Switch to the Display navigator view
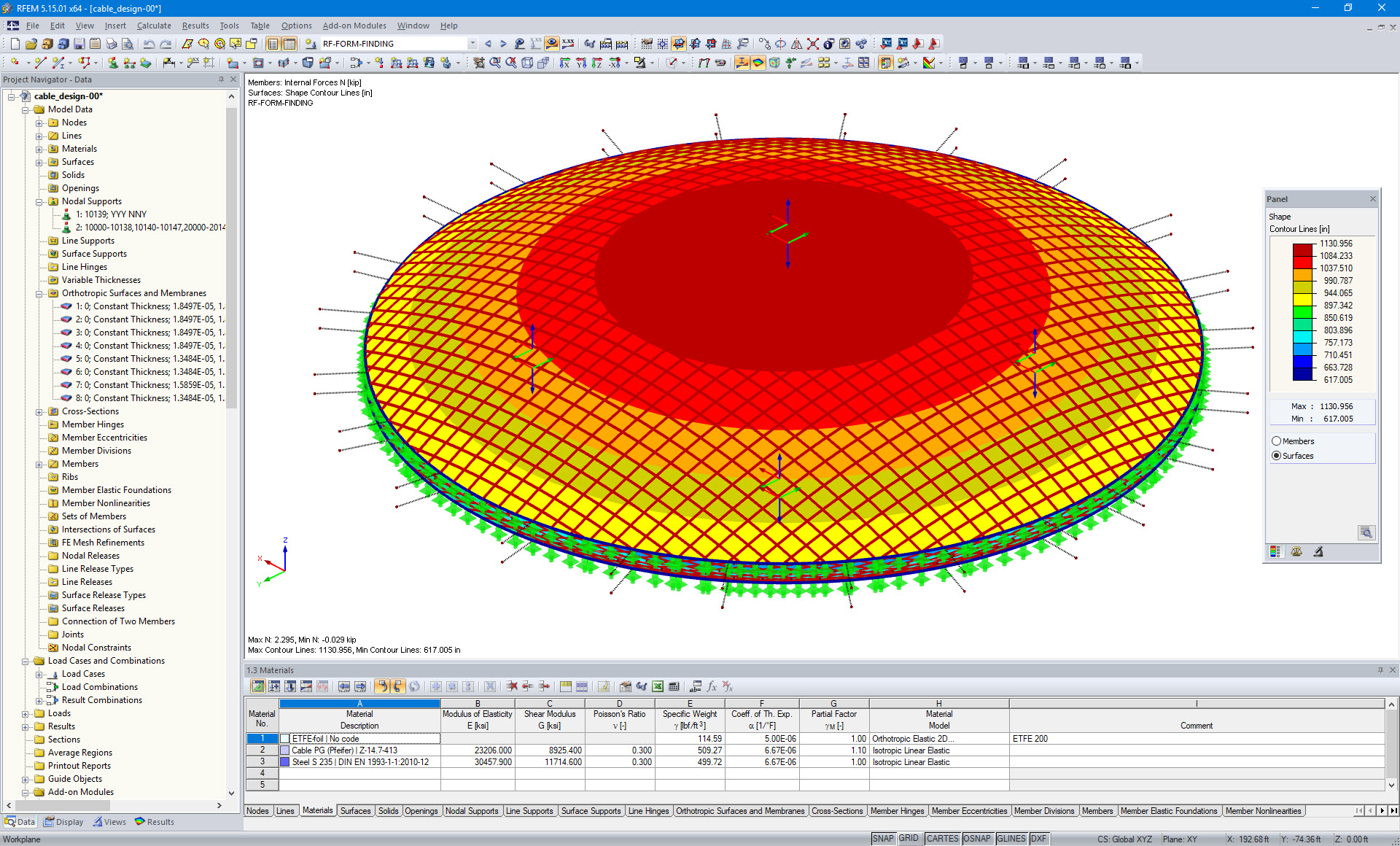The width and height of the screenshot is (1400, 846). tap(63, 821)
